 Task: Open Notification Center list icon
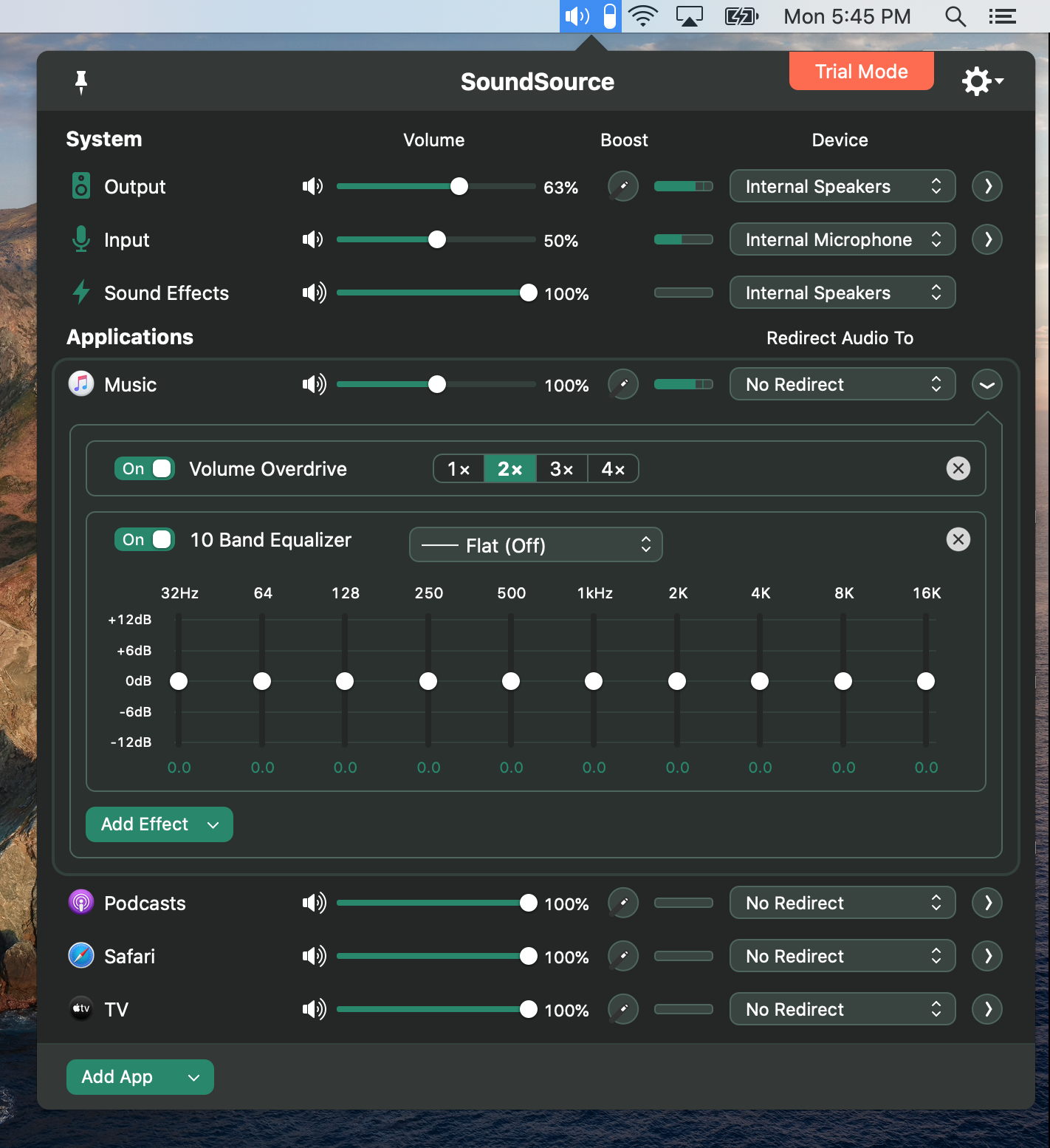(x=1003, y=16)
